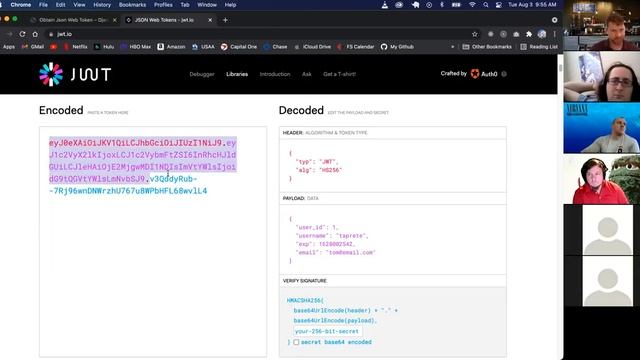Screen dimensions: 640x360
Task: Go to the Debugger section
Action: click(x=202, y=74)
